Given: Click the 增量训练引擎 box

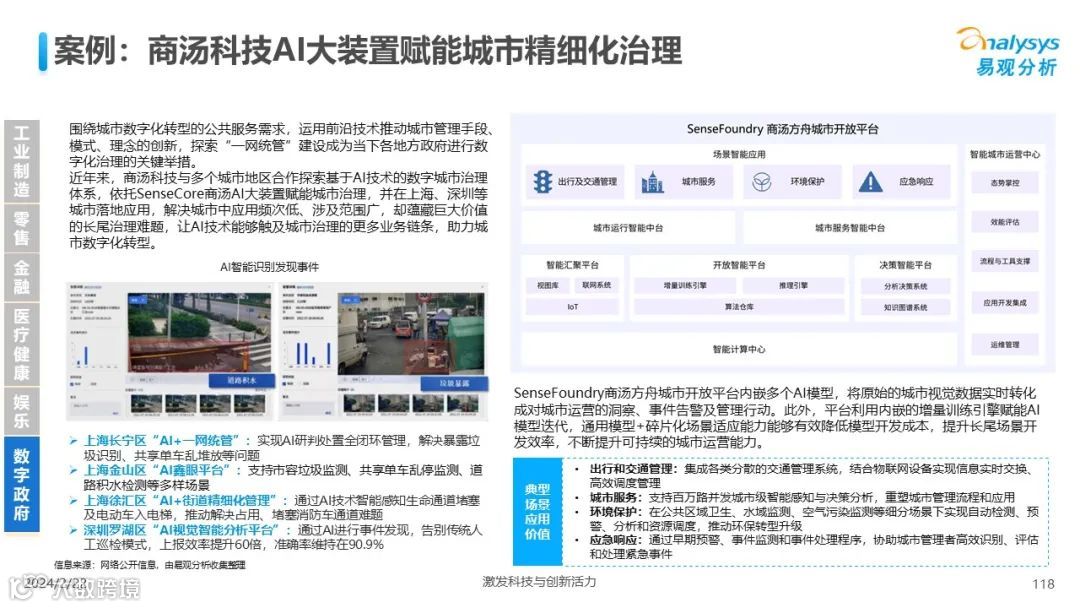Looking at the screenshot, I should 685,285.
